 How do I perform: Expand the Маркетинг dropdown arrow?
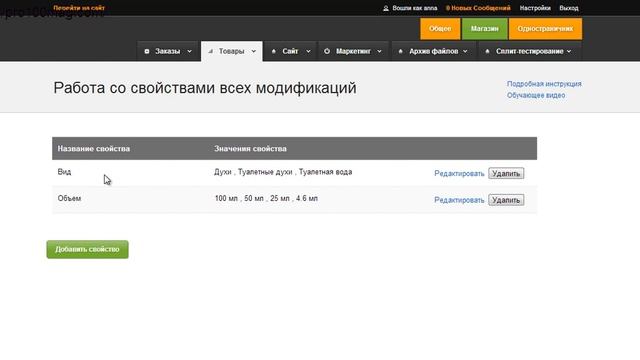pos(379,51)
